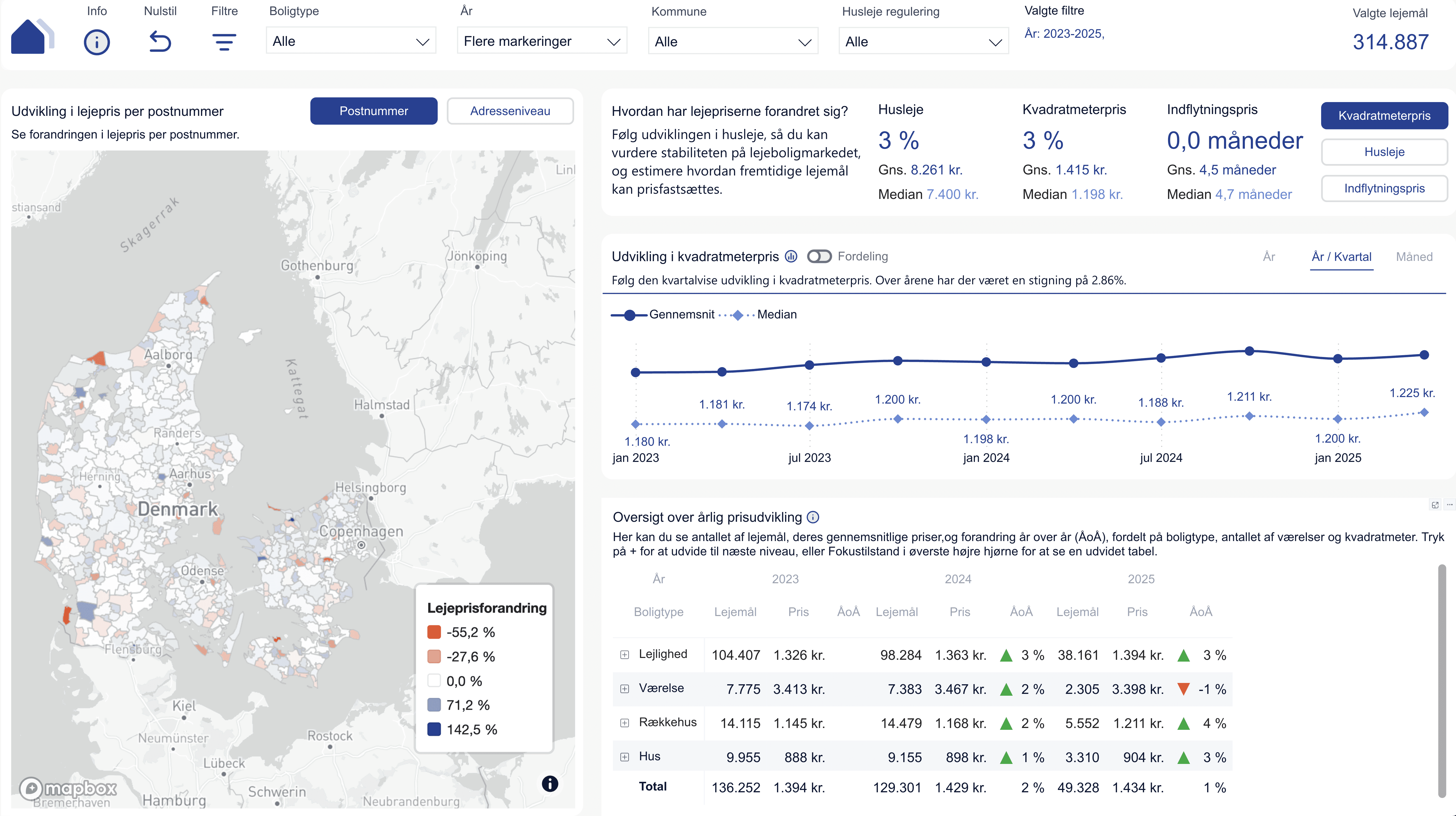The width and height of the screenshot is (1456, 816).
Task: Click the black map attribution info icon
Action: point(549,784)
